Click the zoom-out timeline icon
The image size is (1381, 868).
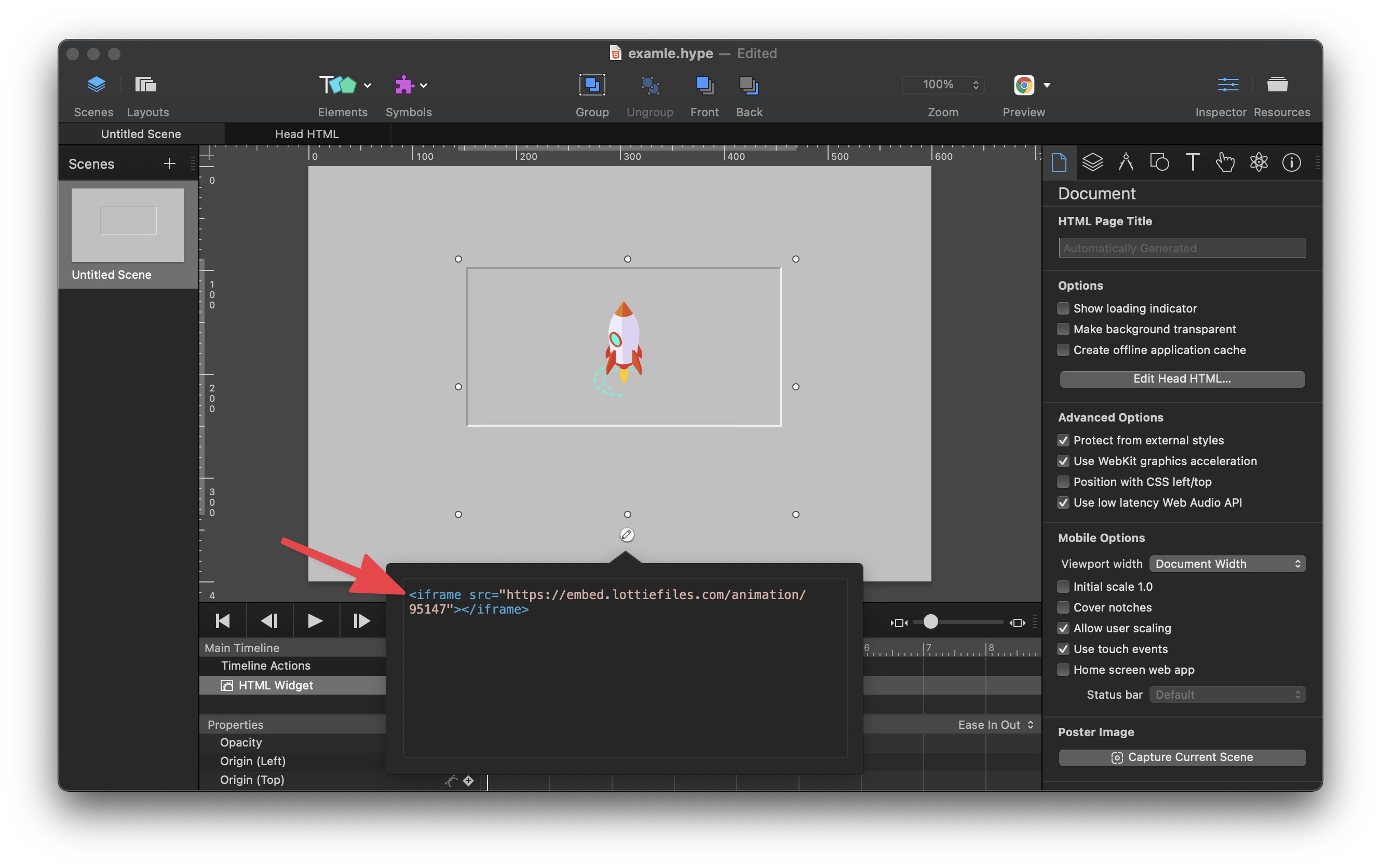tap(899, 622)
